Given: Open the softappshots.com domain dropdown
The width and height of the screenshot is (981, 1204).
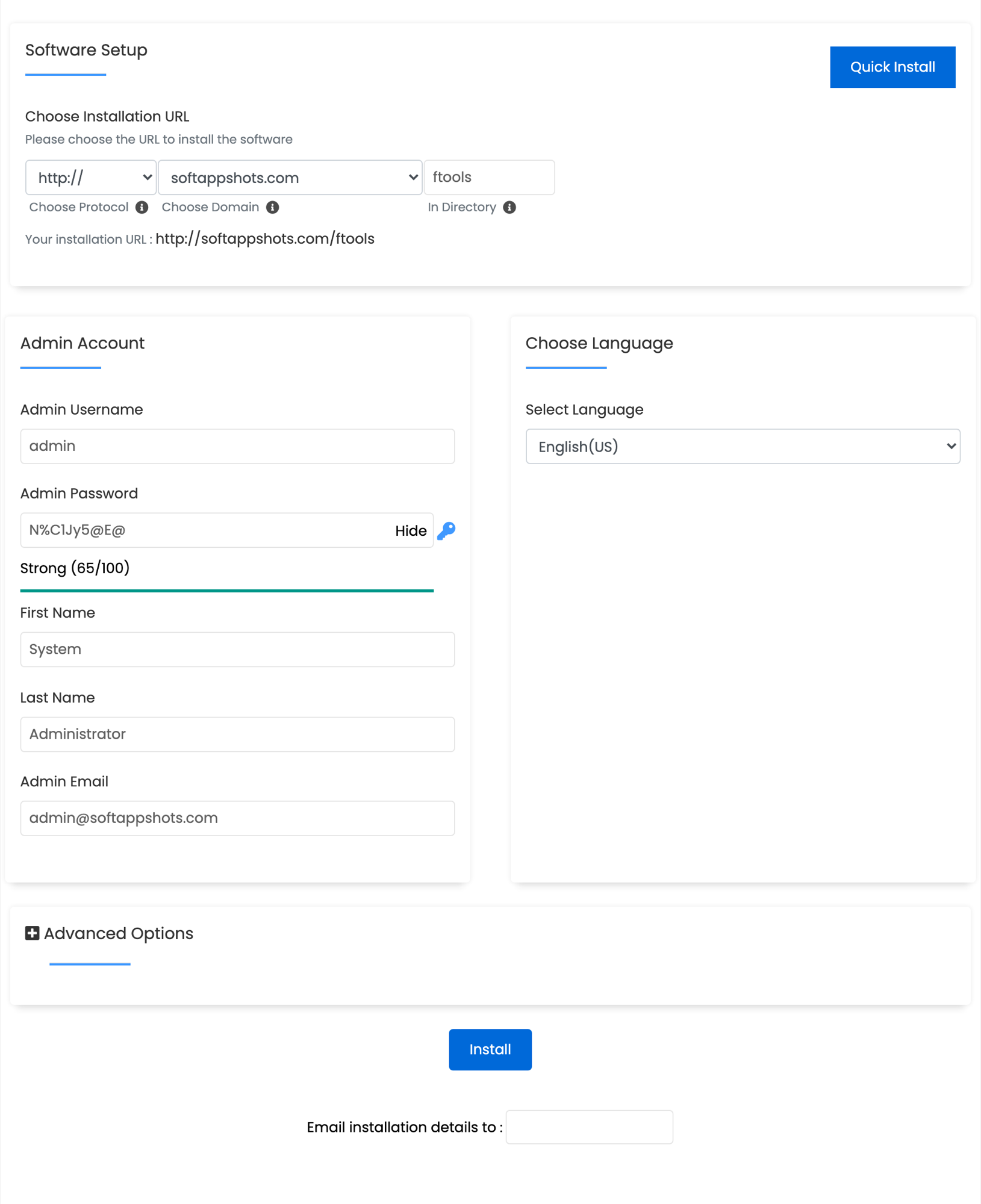Looking at the screenshot, I should pos(290,177).
